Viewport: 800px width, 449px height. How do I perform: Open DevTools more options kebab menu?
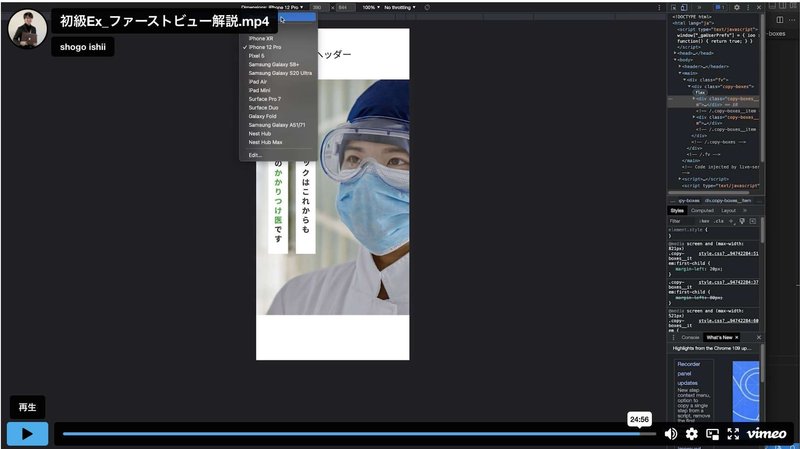pos(748,8)
